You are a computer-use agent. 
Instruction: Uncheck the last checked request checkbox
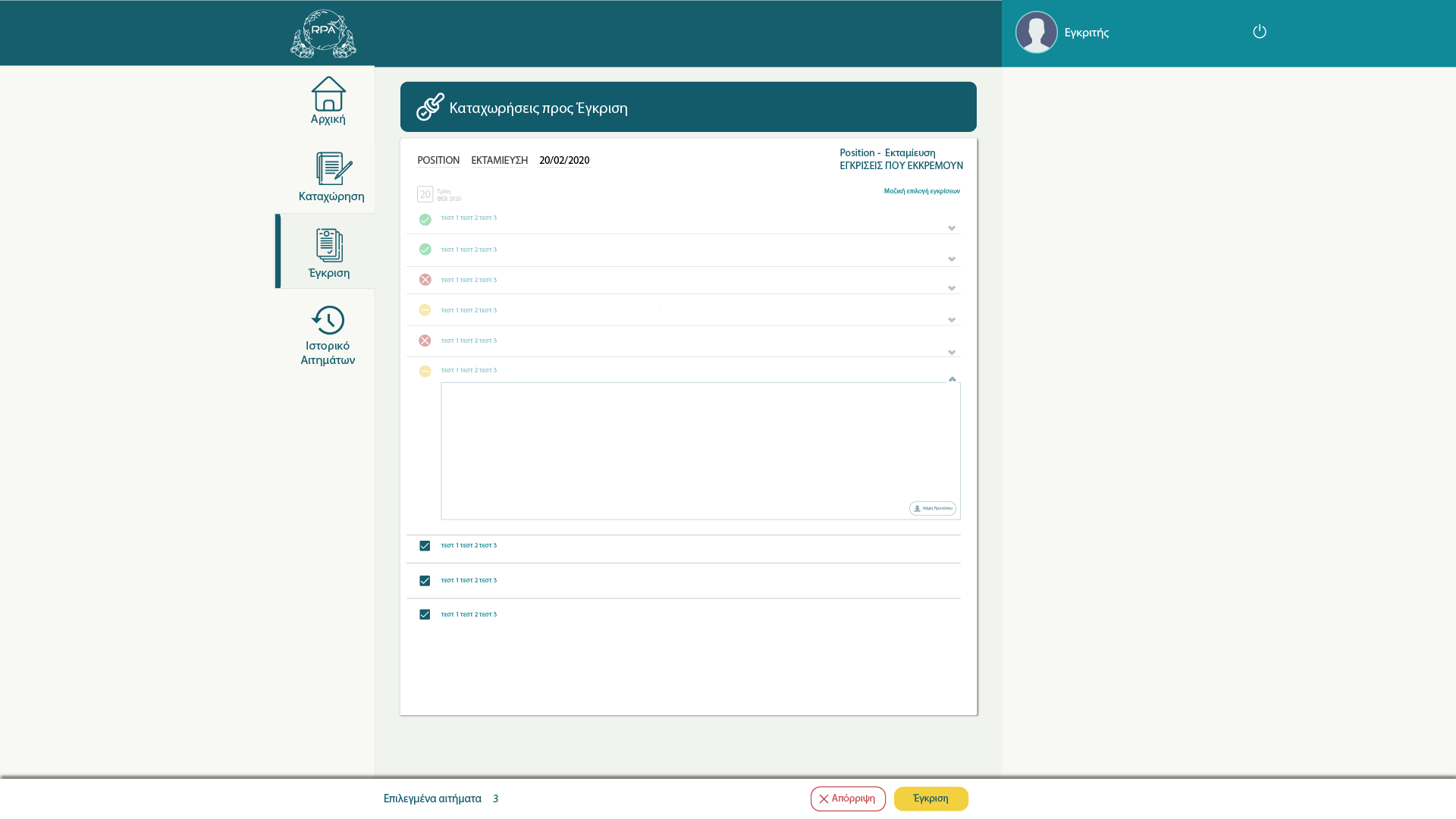click(x=425, y=615)
